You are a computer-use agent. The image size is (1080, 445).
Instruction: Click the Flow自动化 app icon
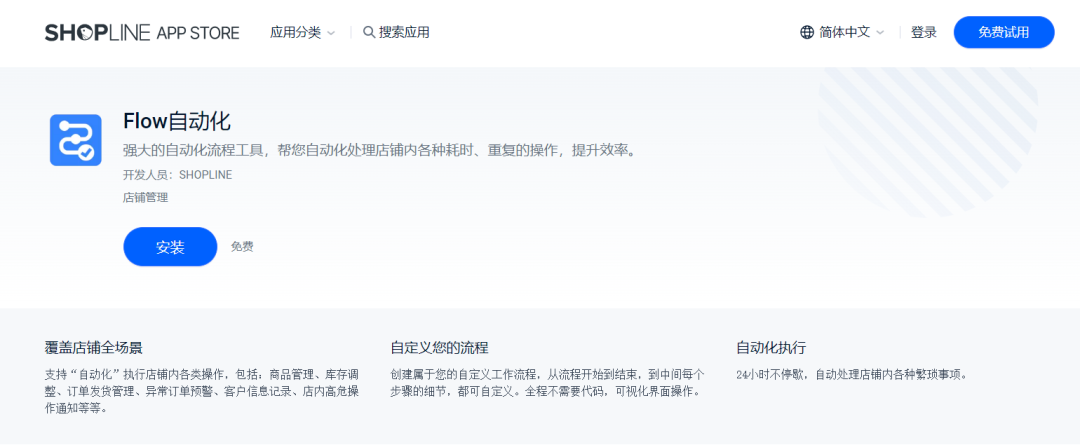pyautogui.click(x=76, y=140)
